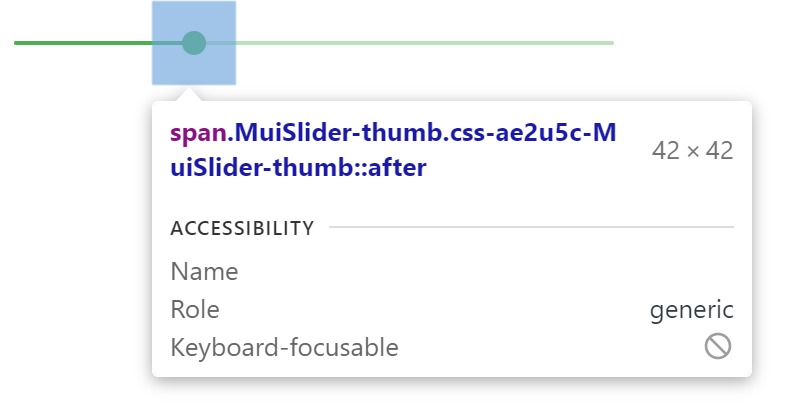The width and height of the screenshot is (812, 414).
Task: Click the green slider thumb
Action: click(194, 43)
